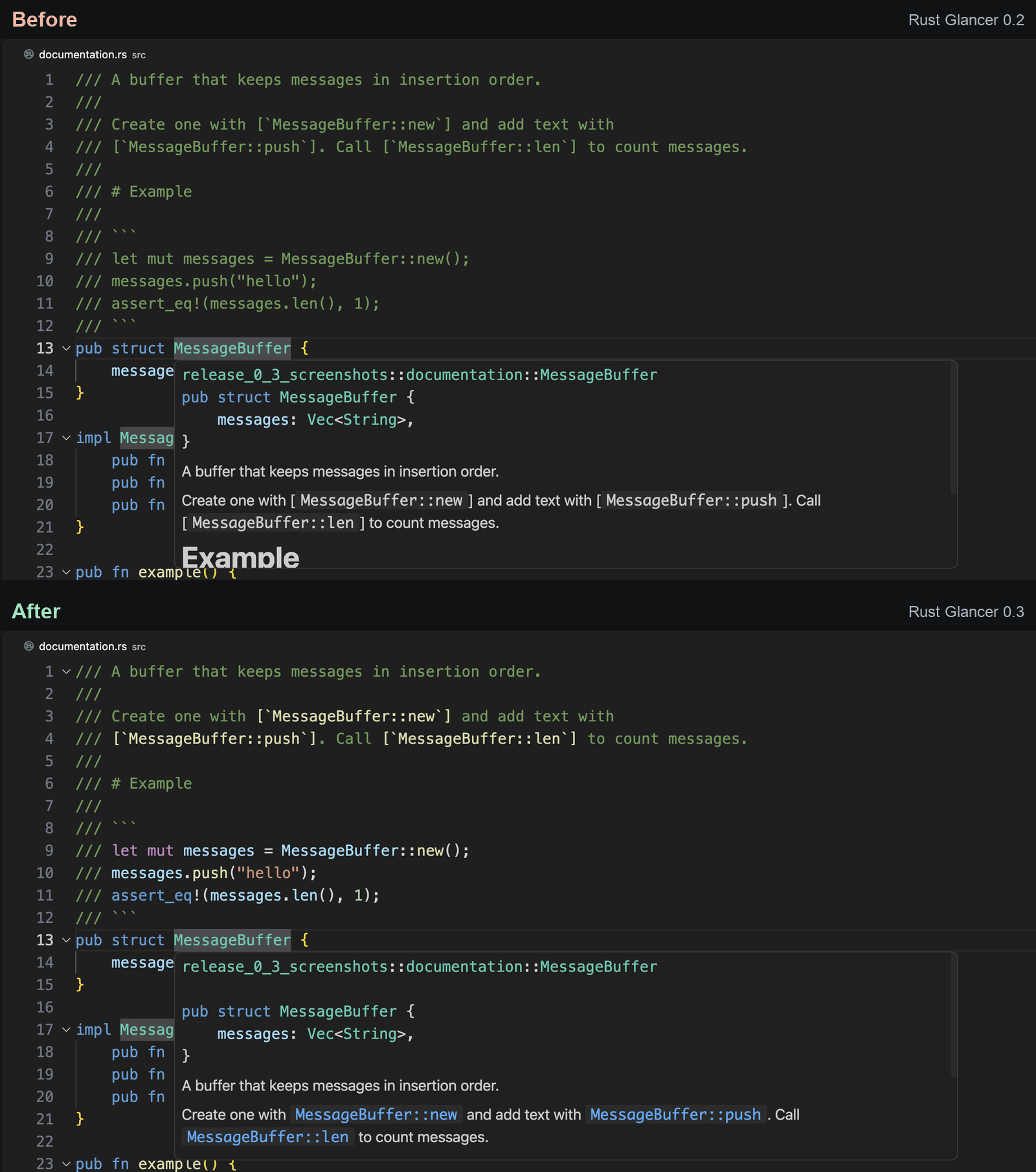Follow the MessageBuffer::len link in After hover
1036x1172 pixels.
[267, 1137]
